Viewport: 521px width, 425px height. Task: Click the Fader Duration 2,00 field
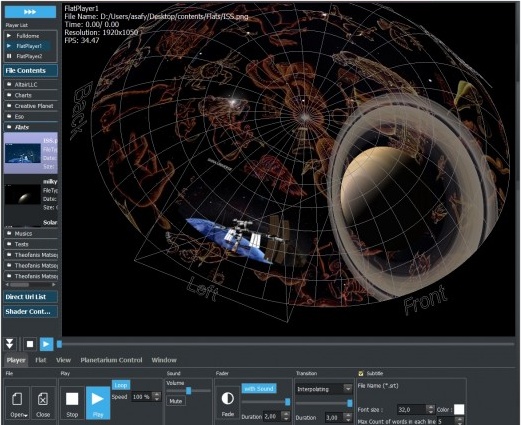272,416
